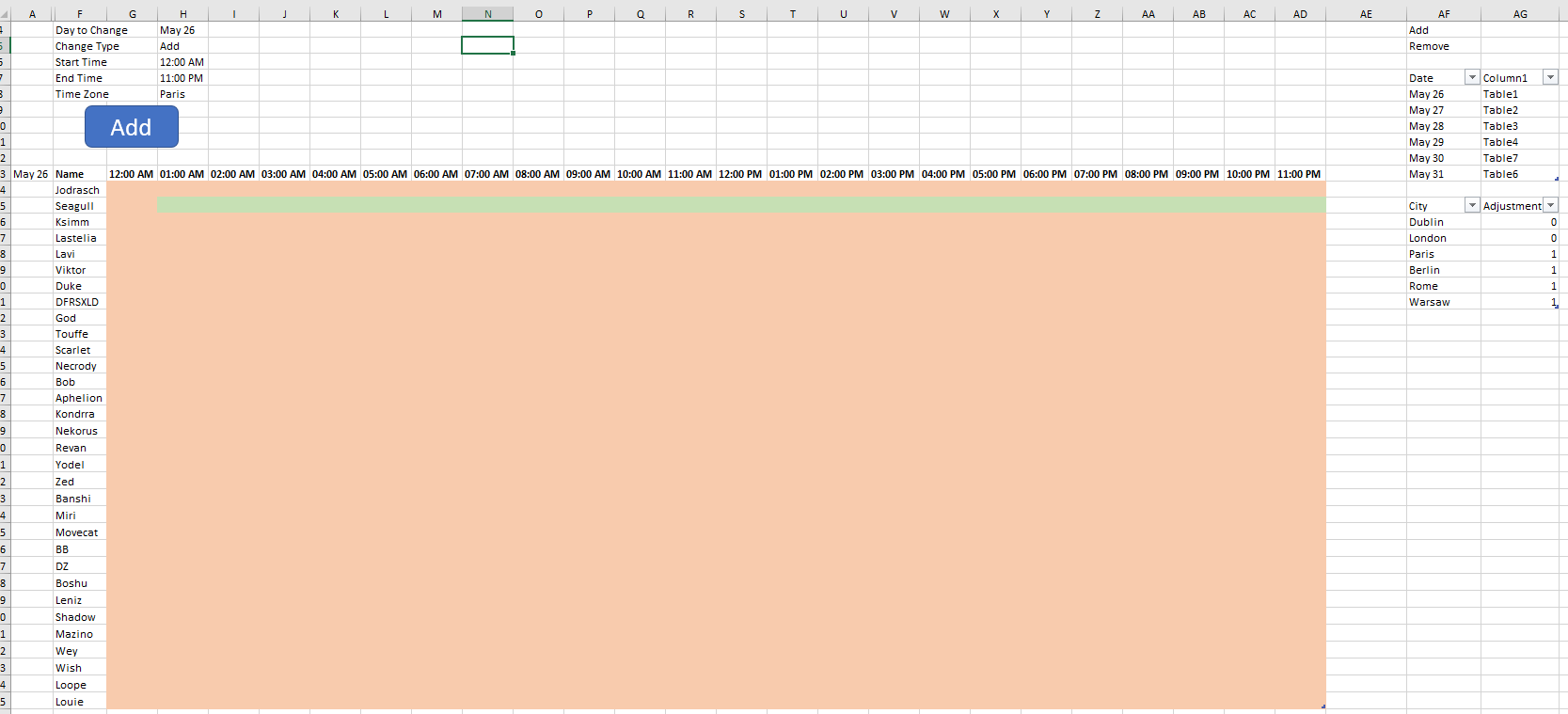
Task: Click the Lastelia name cell
Action: pyautogui.click(x=80, y=238)
